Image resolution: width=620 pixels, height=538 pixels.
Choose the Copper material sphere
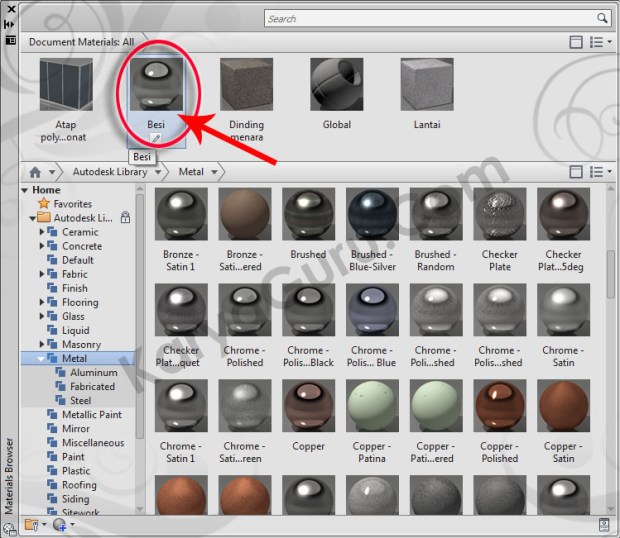click(x=308, y=406)
